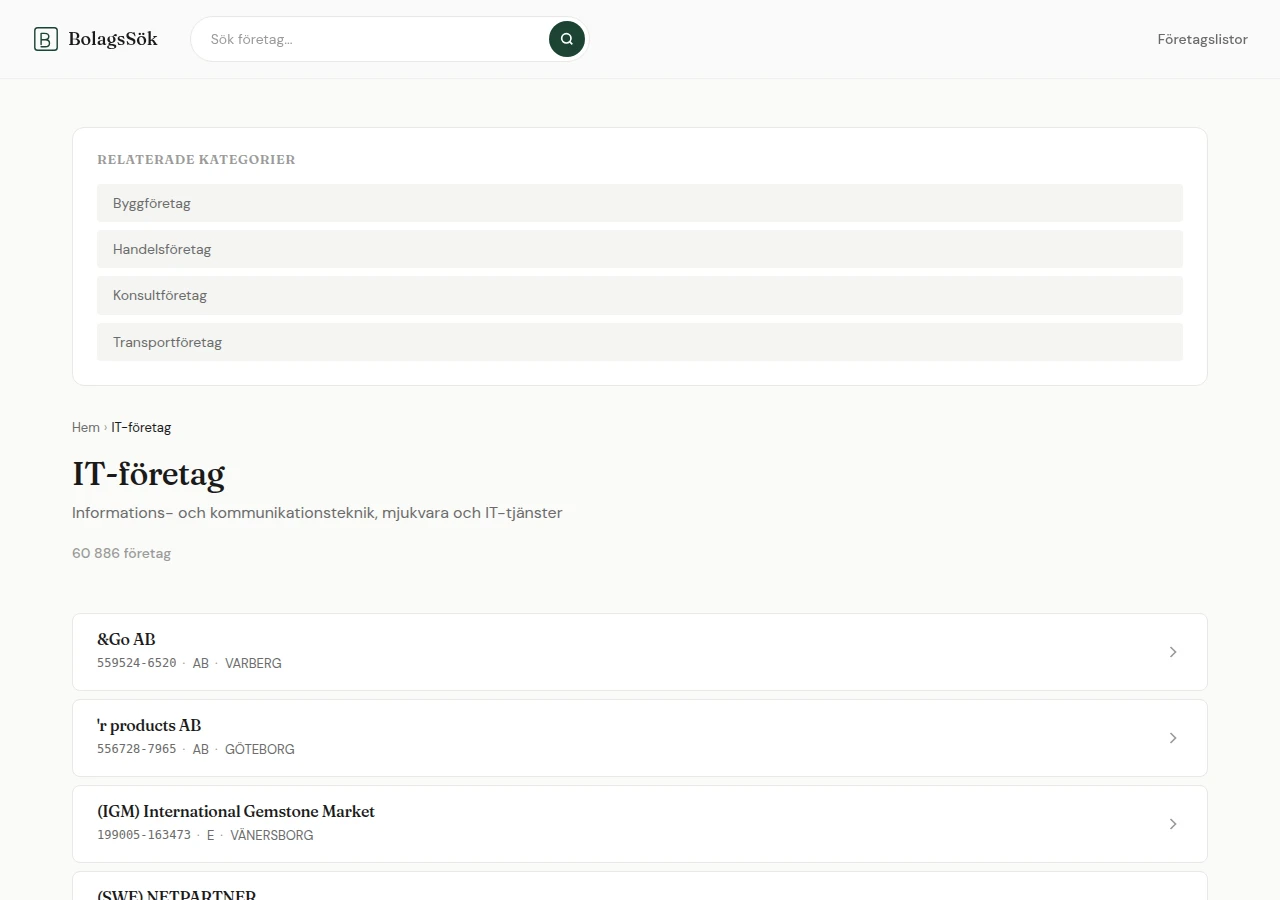Click org number 556728-7965
The image size is (1280, 900).
tap(137, 749)
